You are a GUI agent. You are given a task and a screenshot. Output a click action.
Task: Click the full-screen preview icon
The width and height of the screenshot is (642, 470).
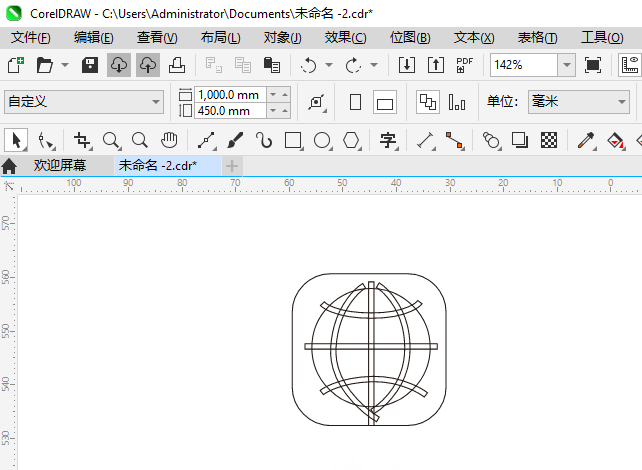pos(593,65)
